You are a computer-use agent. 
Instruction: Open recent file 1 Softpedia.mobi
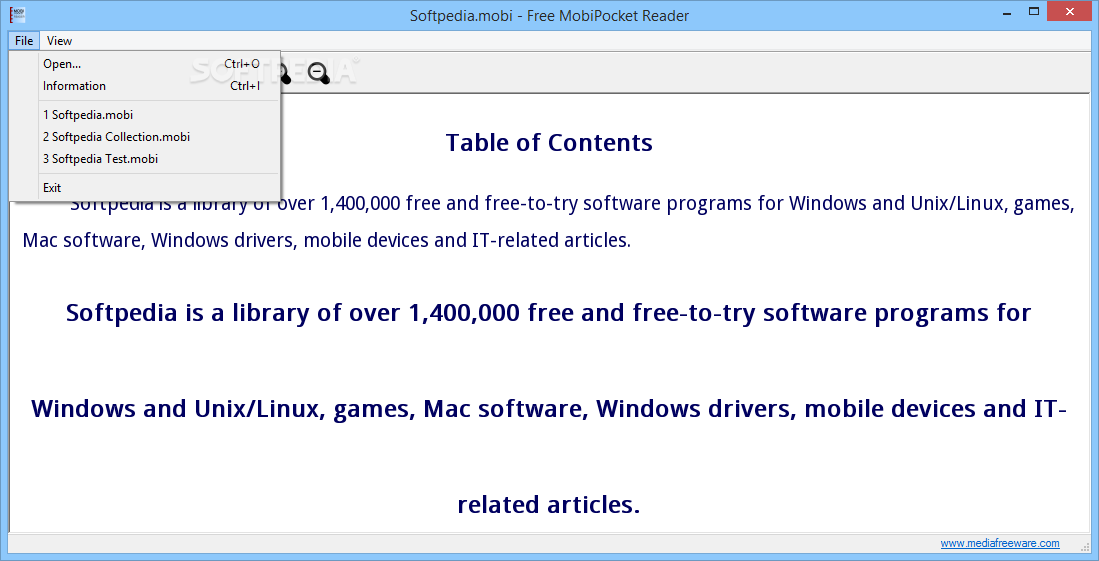pyautogui.click(x=145, y=114)
